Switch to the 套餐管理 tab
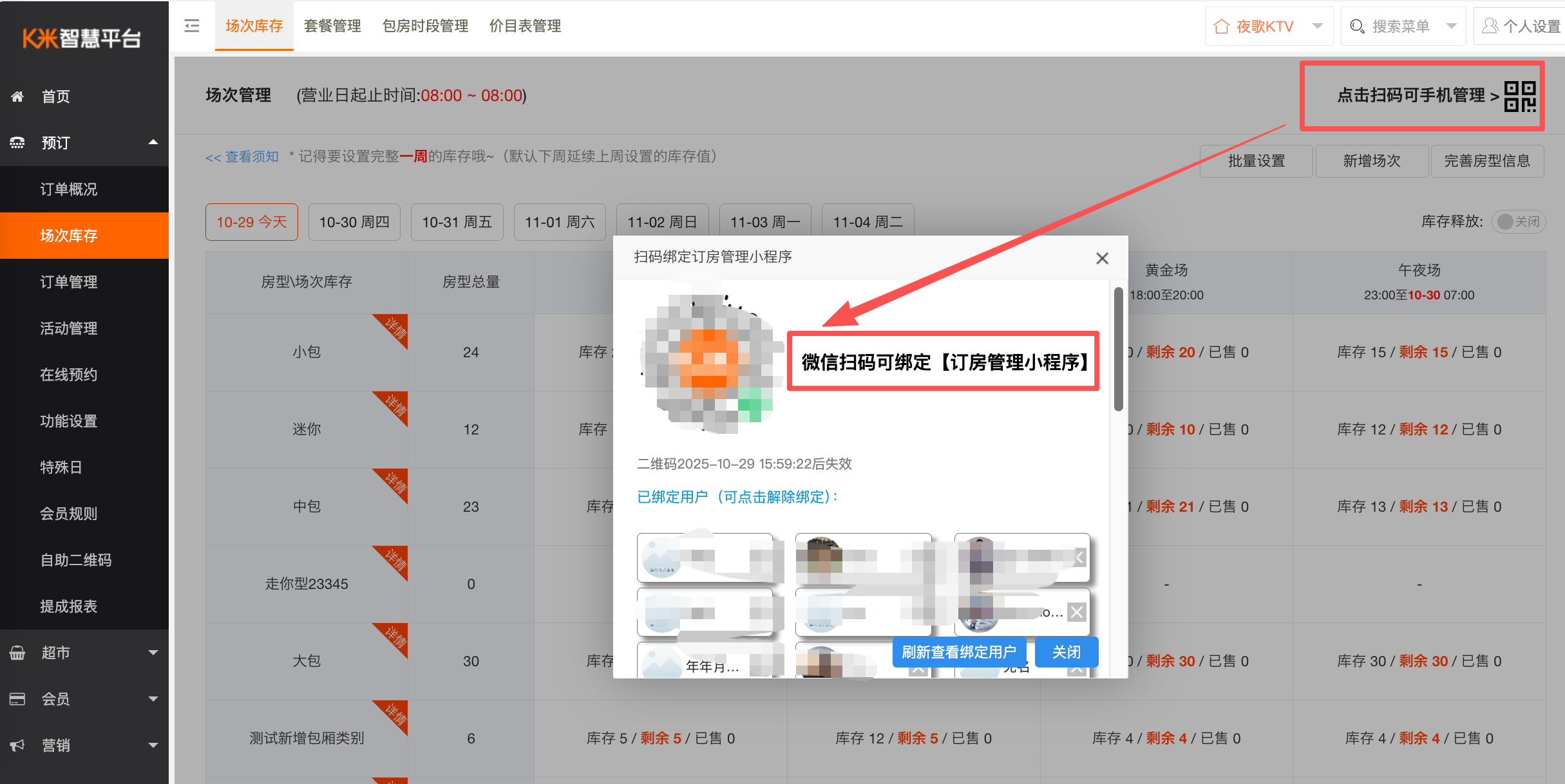 coord(332,26)
